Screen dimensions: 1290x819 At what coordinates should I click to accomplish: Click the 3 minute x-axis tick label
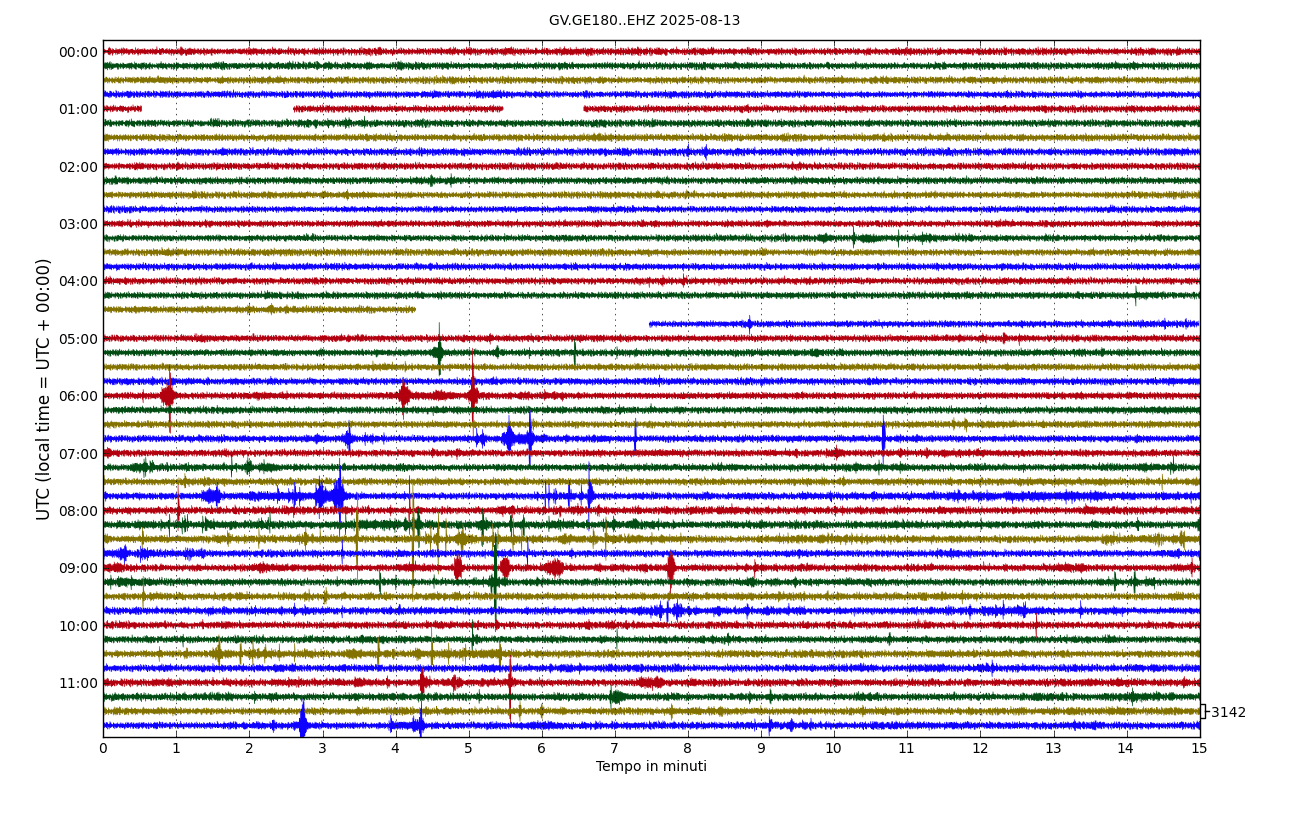322,748
